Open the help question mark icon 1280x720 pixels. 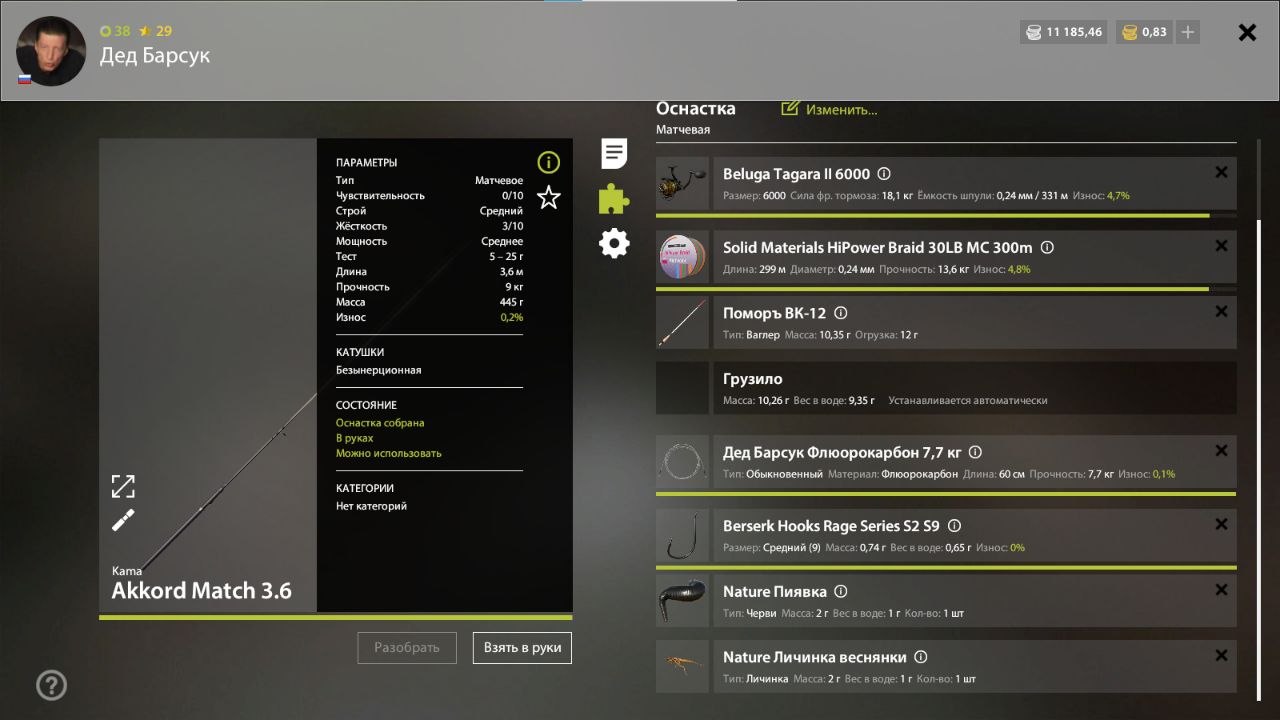tap(51, 685)
